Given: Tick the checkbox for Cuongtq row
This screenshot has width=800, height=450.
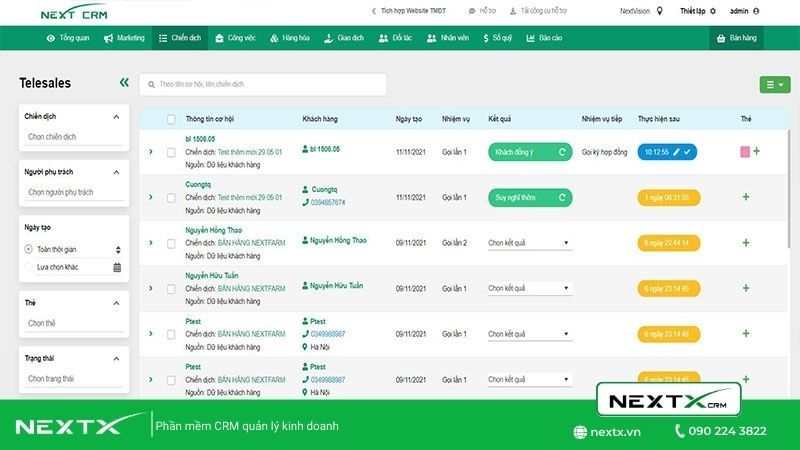Looking at the screenshot, I should [171, 198].
